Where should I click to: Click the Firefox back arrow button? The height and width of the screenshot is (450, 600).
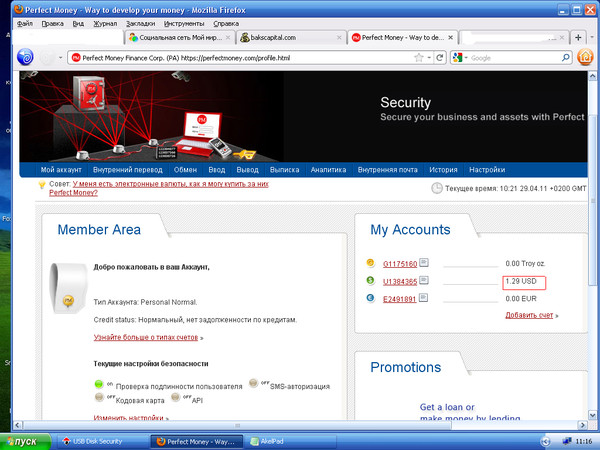pyautogui.click(x=25, y=57)
